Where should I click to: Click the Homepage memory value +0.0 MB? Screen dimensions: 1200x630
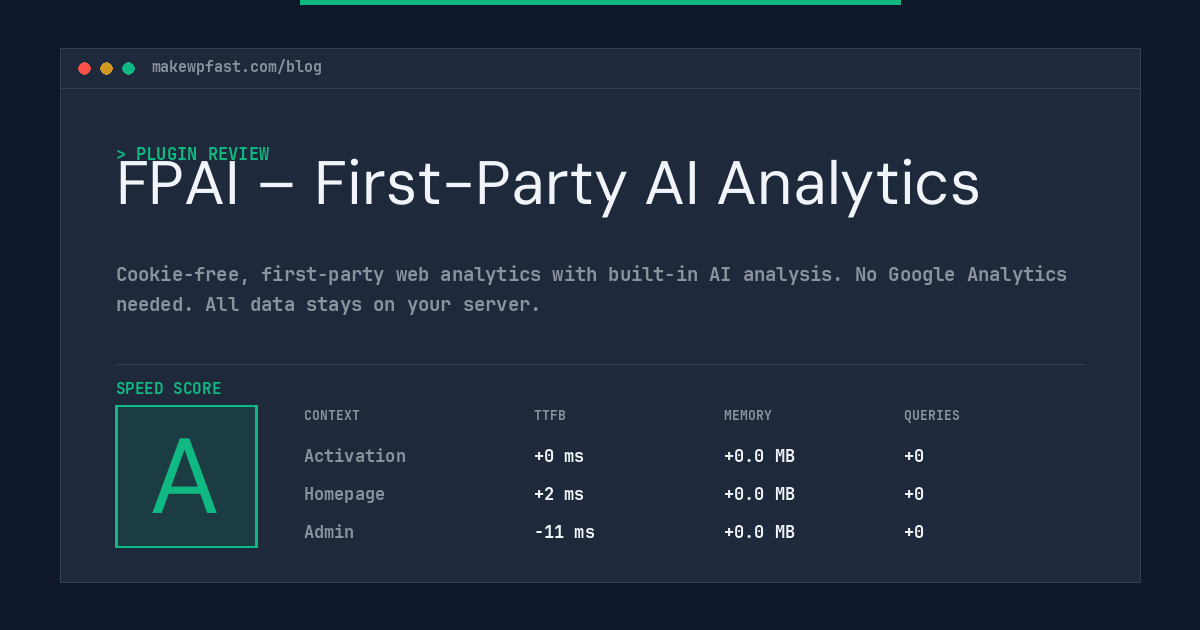coord(760,494)
